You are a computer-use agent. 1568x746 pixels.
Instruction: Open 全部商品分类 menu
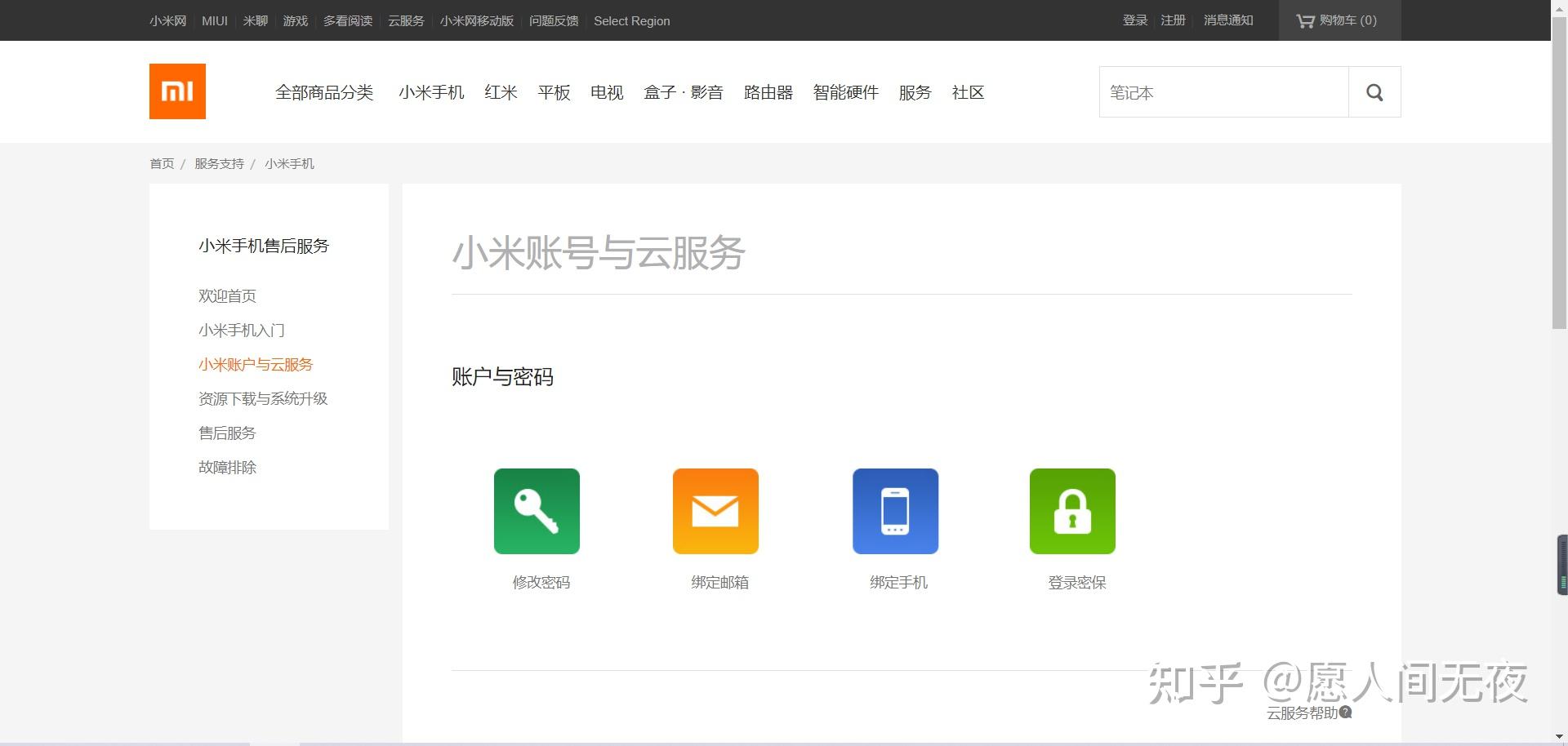pyautogui.click(x=324, y=92)
